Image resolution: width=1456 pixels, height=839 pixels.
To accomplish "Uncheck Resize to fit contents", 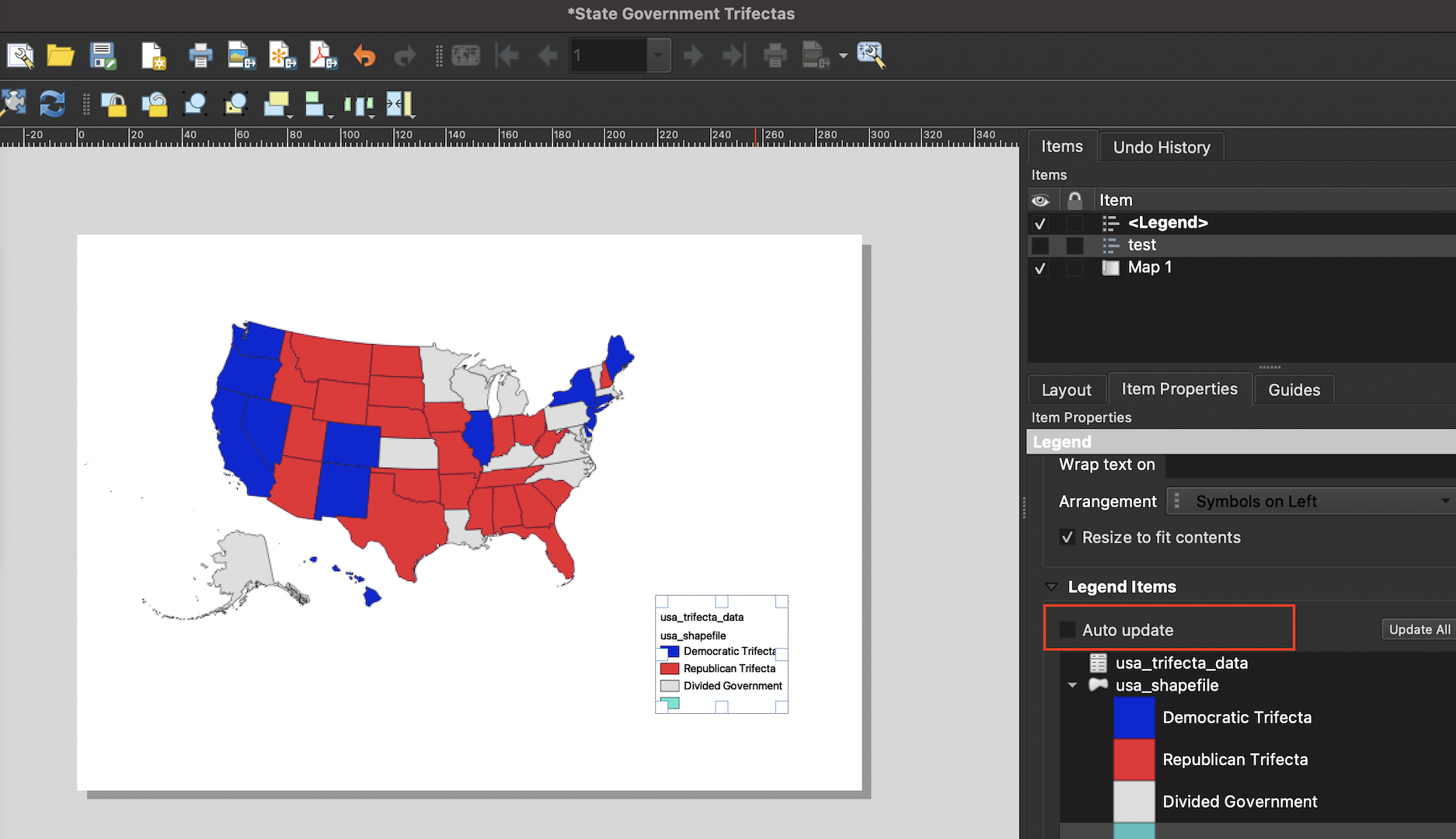I will click(x=1068, y=538).
